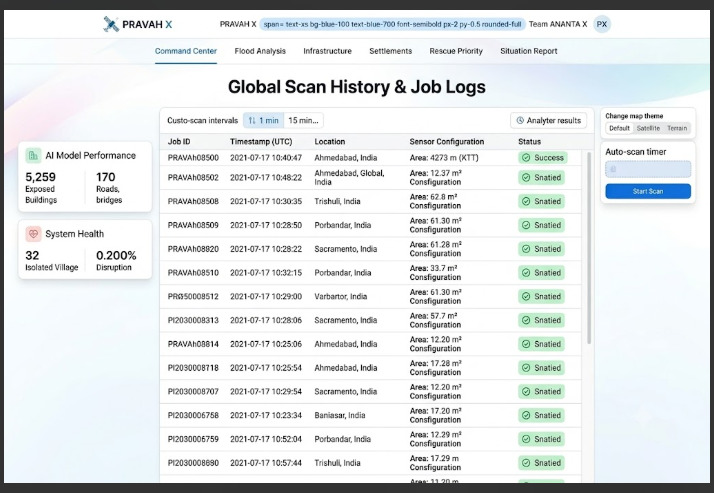Click the check icon in PI2030008718 status

(526, 368)
